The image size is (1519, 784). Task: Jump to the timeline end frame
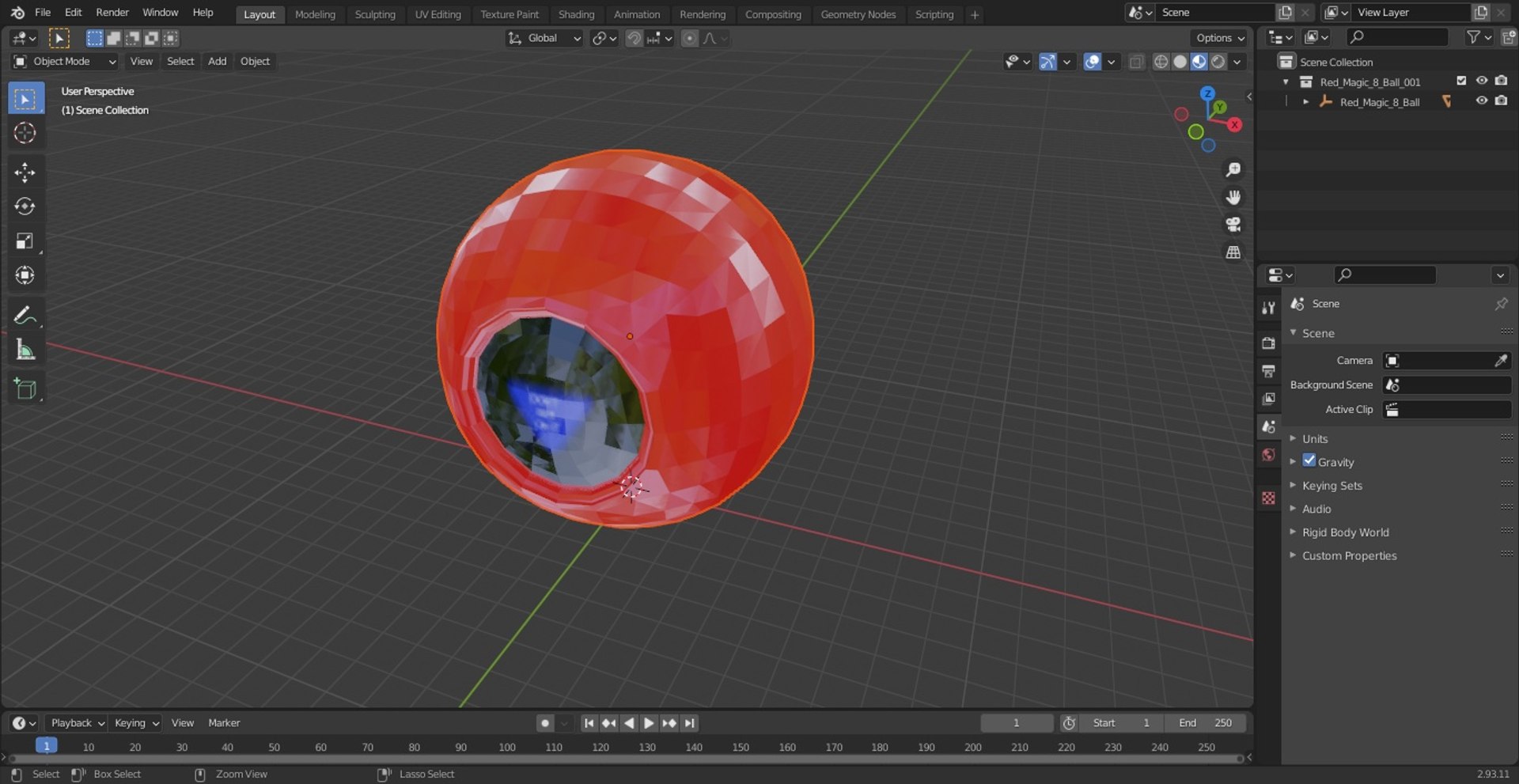coord(689,723)
